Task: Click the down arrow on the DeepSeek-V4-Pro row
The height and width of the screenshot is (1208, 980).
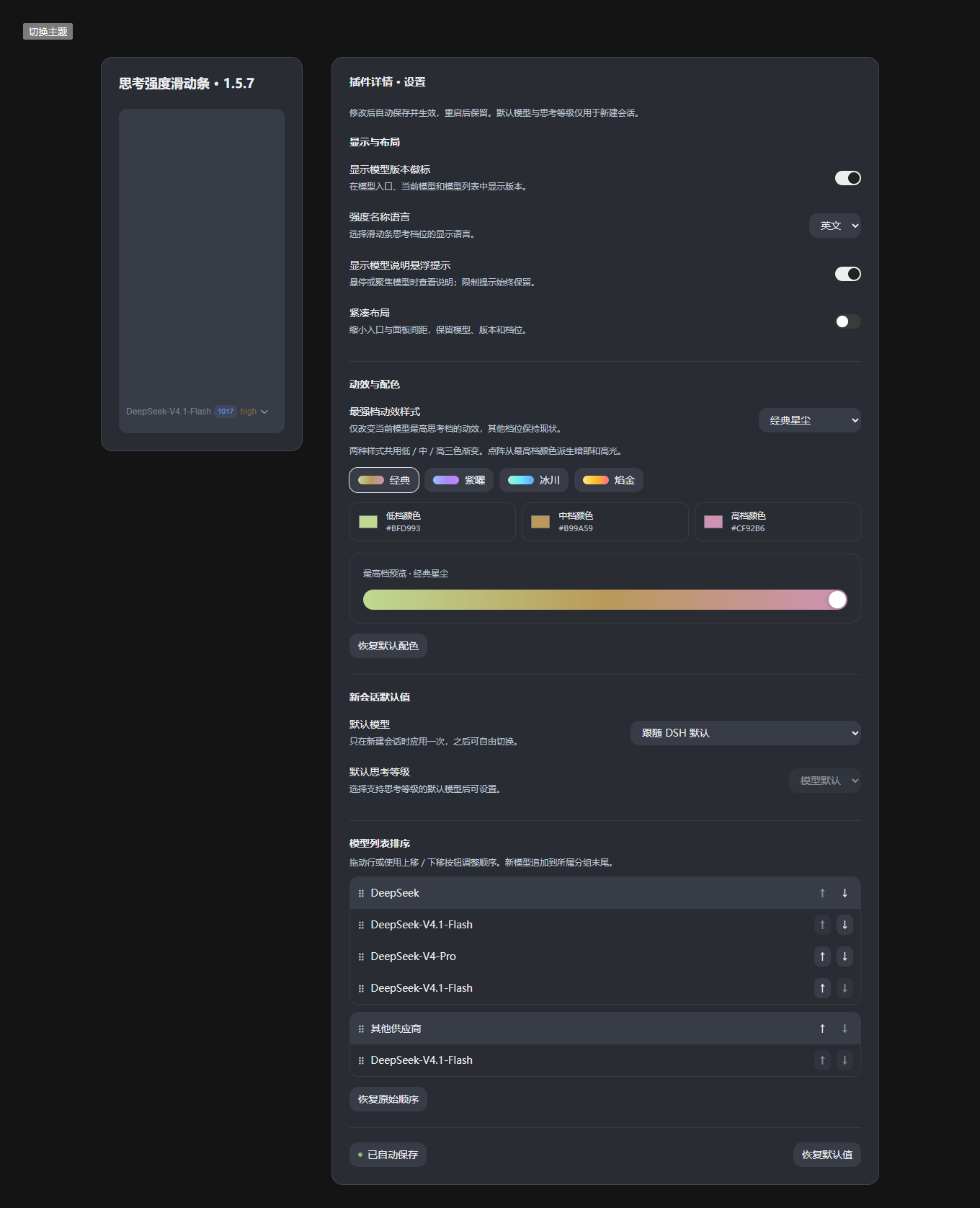Action: (845, 956)
